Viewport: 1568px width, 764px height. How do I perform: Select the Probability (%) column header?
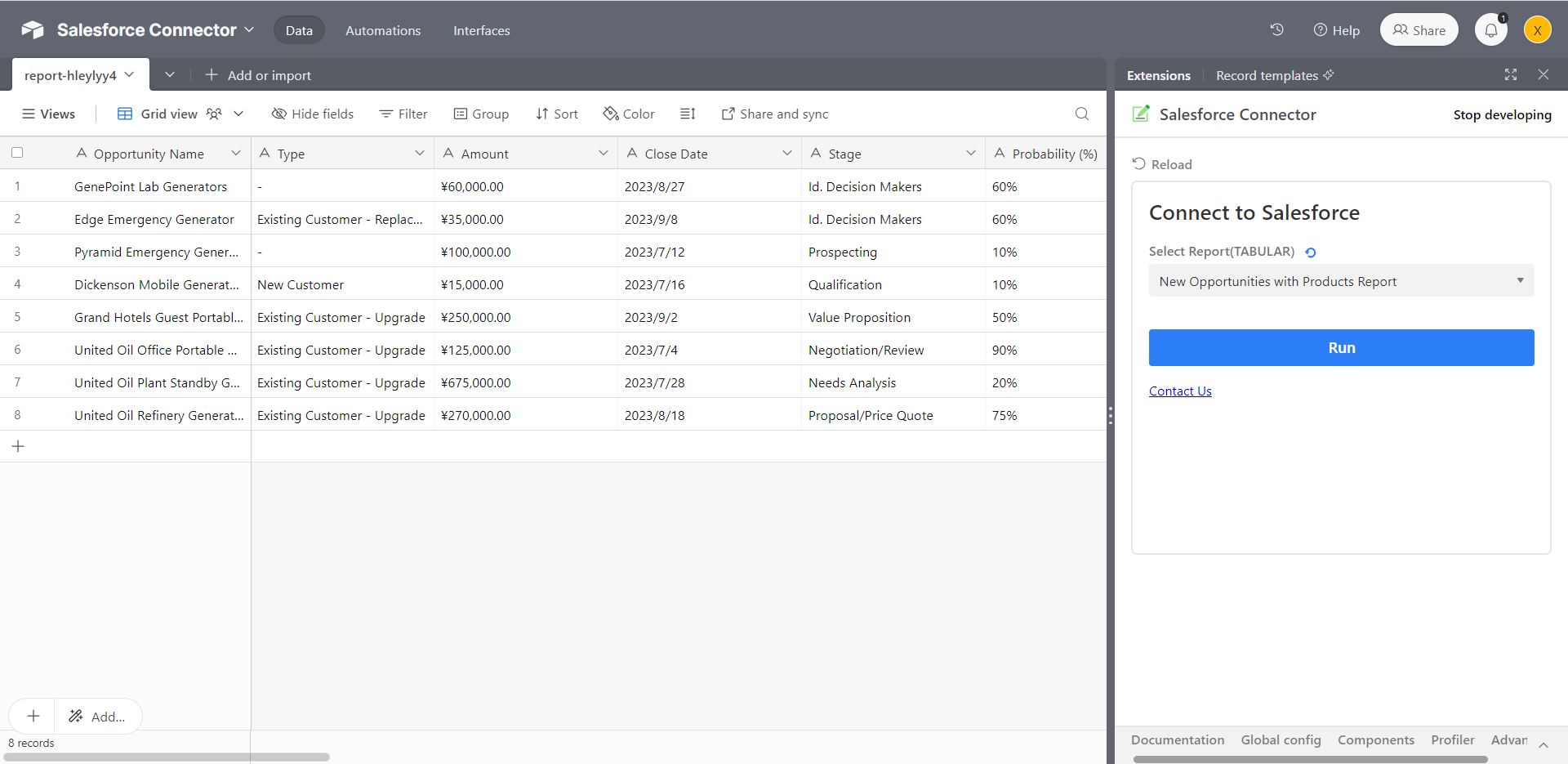coord(1046,153)
